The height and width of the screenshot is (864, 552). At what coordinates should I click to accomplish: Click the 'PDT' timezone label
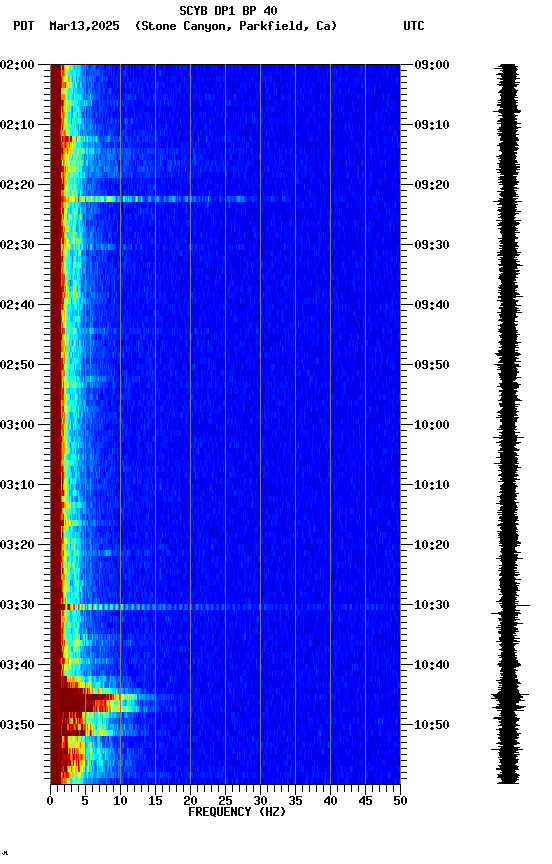tap(24, 26)
